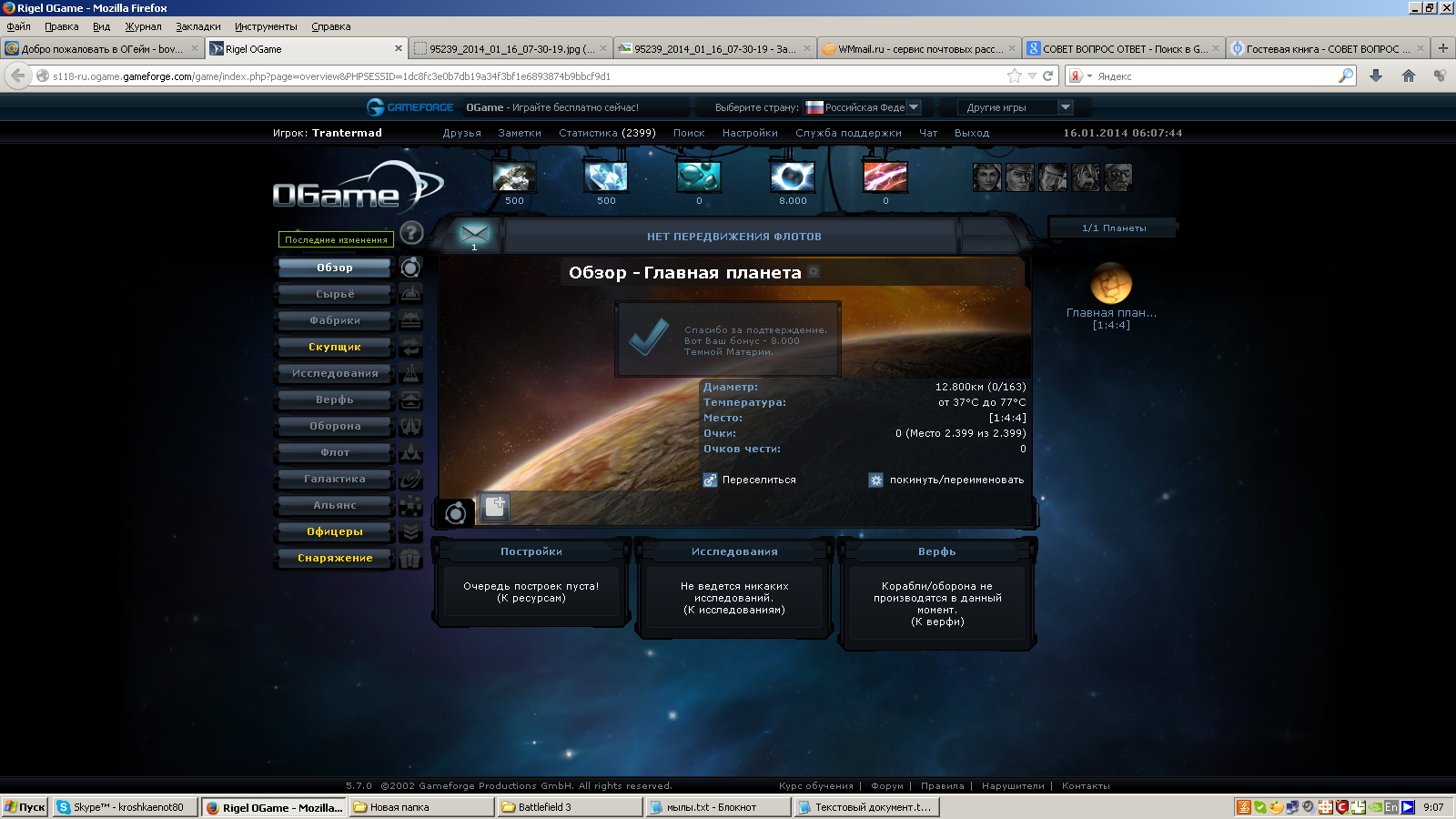Click search magnifier in Яндекс box
This screenshot has width=1456, height=819.
[1346, 76]
